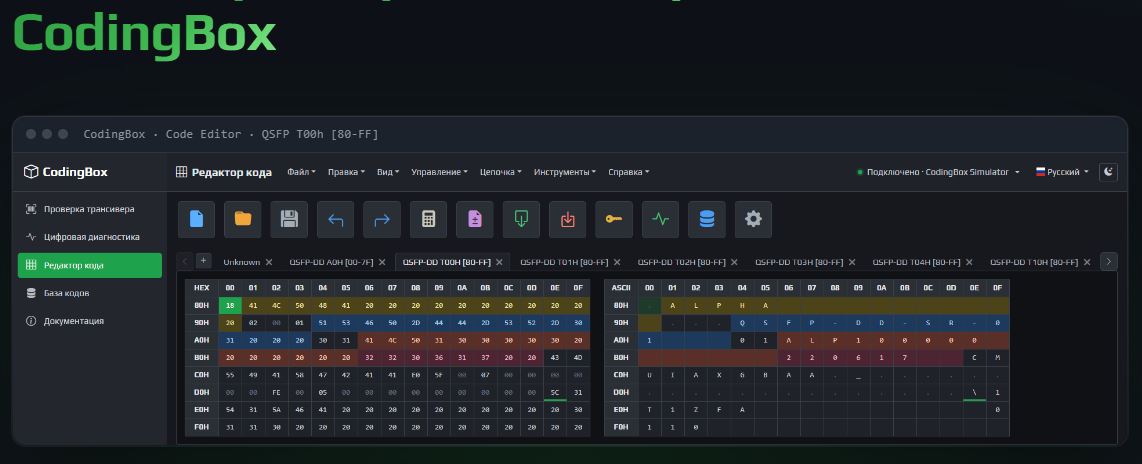Redo with the right arrow icon

(x=382, y=219)
